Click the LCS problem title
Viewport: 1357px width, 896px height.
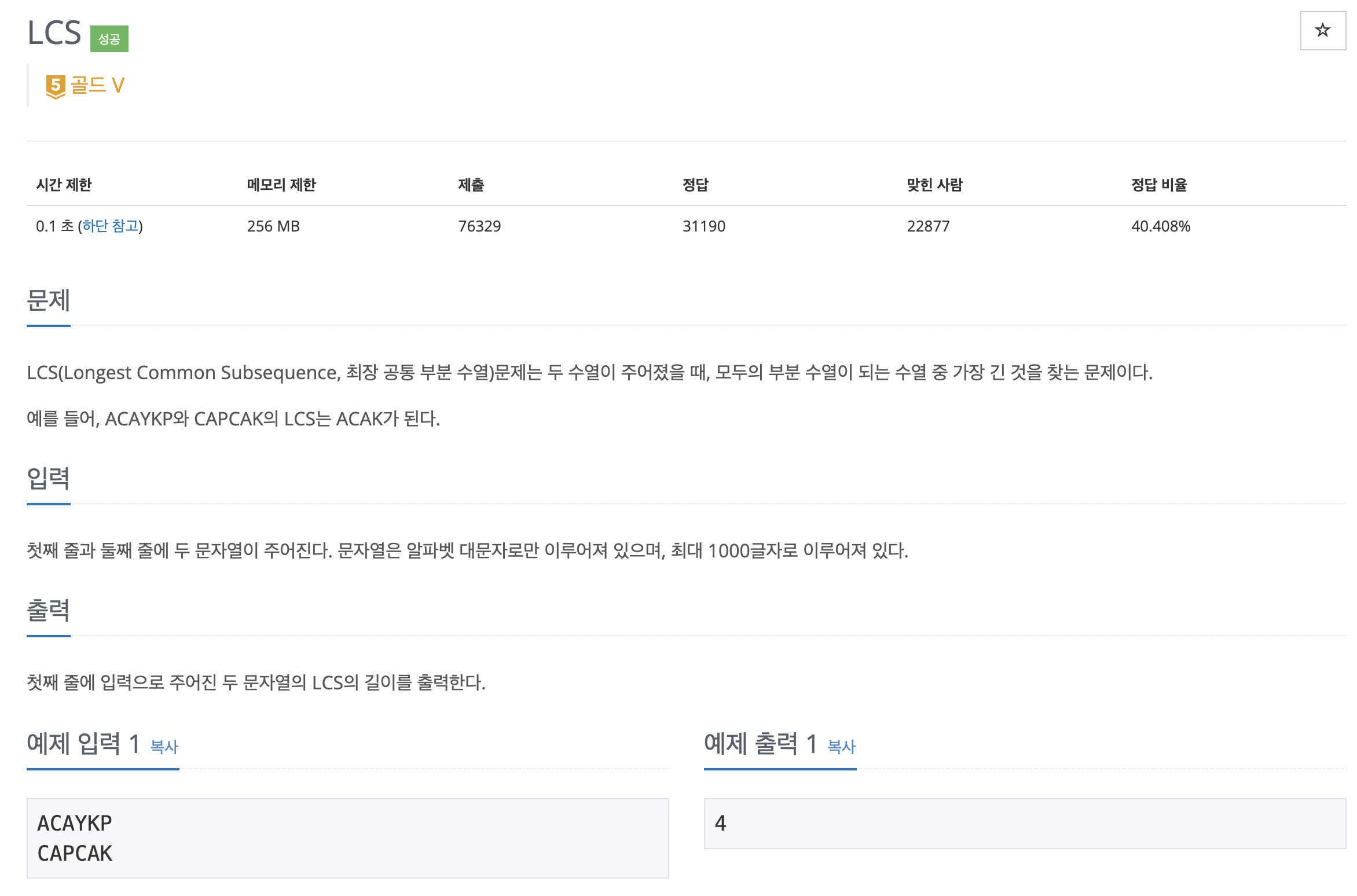pyautogui.click(x=54, y=33)
